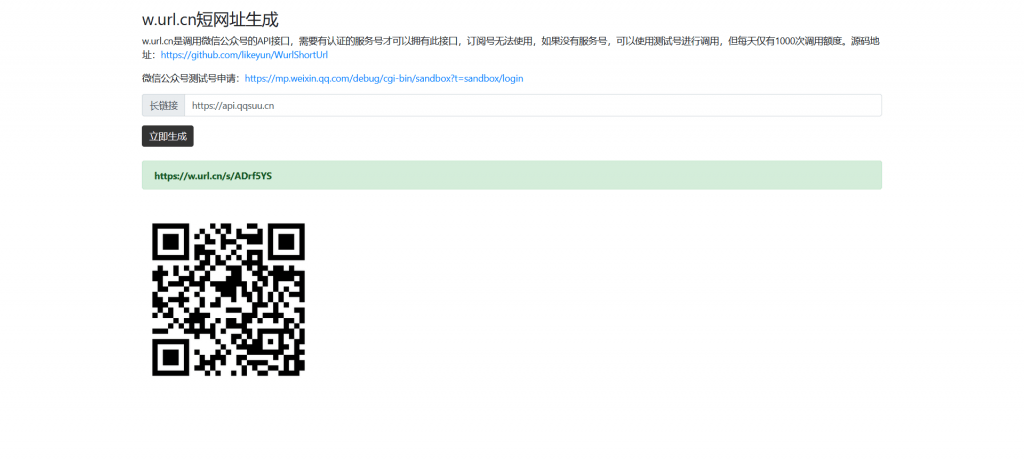This screenshot has height=460, width=1024.
Task: Click the generated w.url.cn short URL text
Action: point(212,175)
